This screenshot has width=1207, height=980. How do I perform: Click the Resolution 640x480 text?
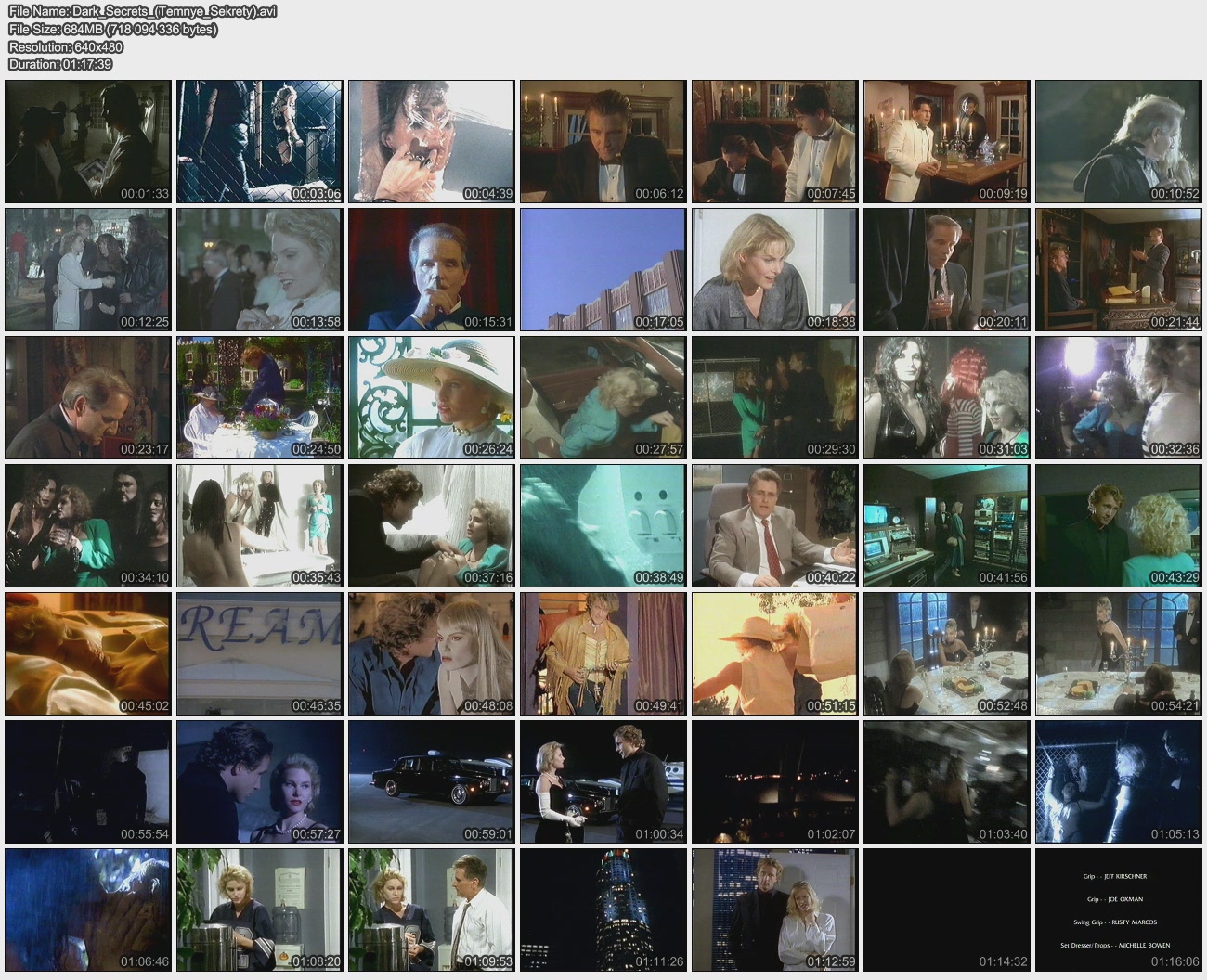tap(66, 46)
